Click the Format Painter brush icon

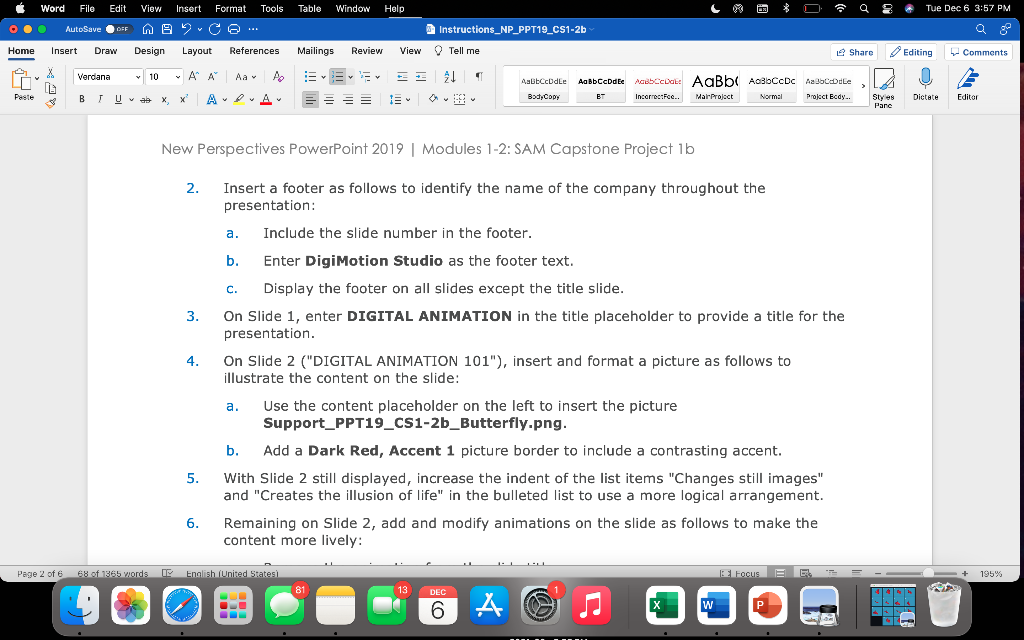tap(50, 103)
